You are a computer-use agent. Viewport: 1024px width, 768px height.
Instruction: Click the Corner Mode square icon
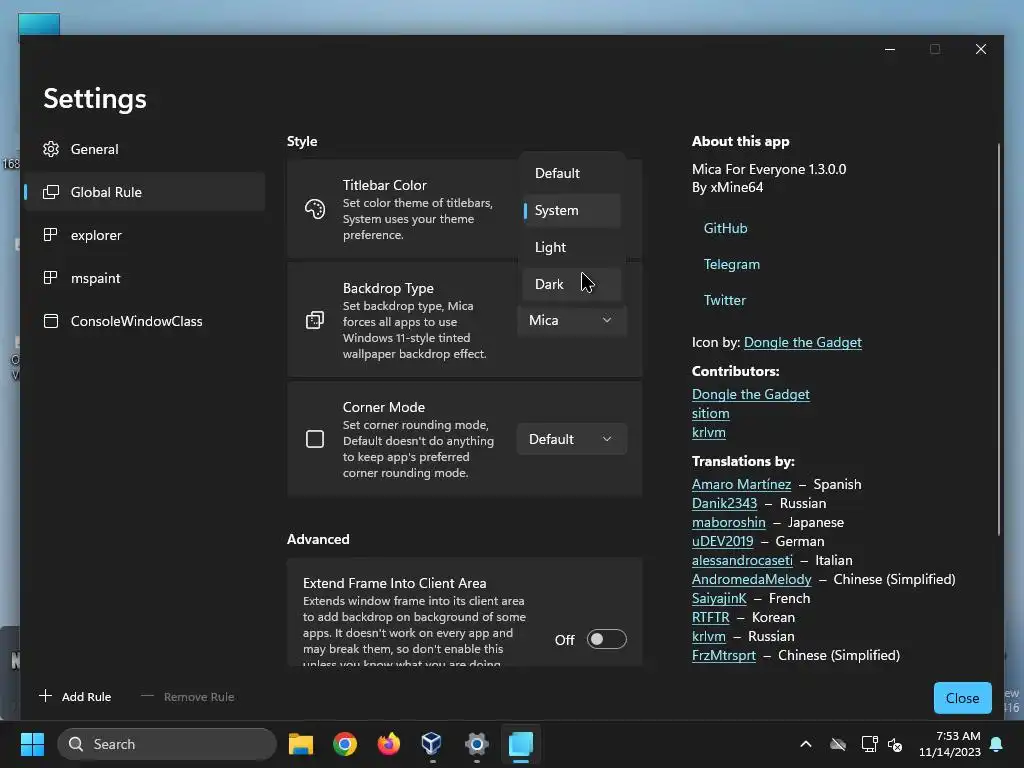point(315,439)
